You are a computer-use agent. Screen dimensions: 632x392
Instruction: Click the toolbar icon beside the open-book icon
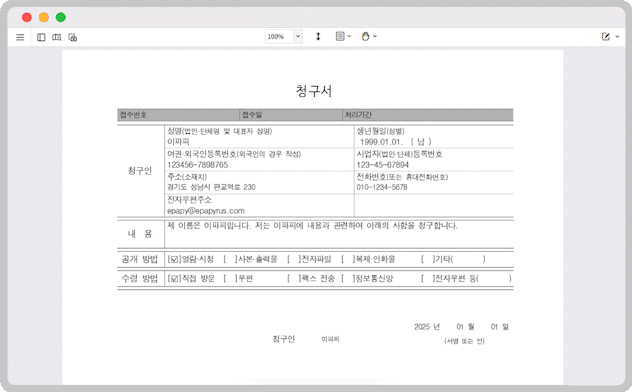[x=73, y=37]
